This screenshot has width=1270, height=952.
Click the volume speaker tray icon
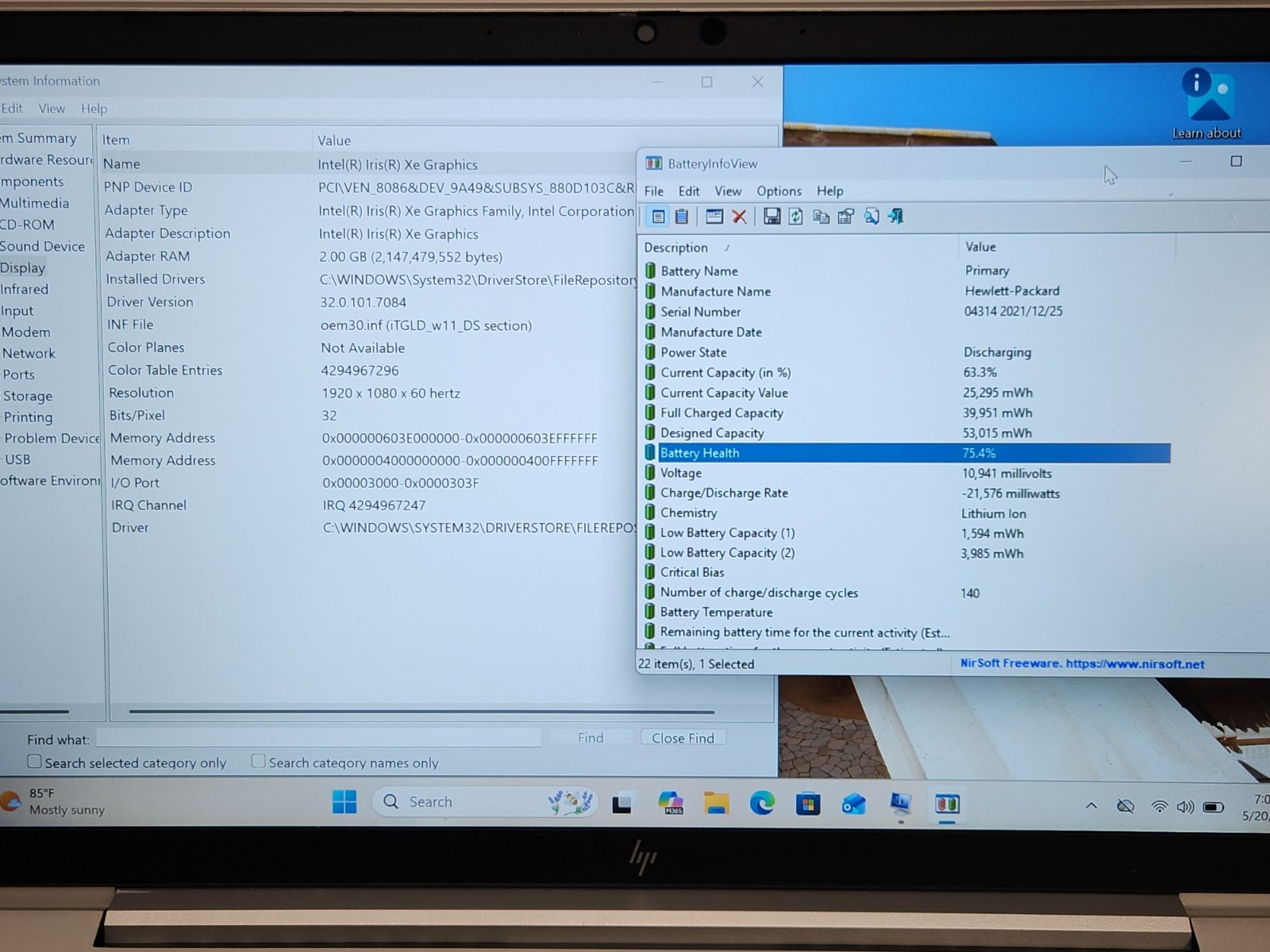coord(1185,807)
